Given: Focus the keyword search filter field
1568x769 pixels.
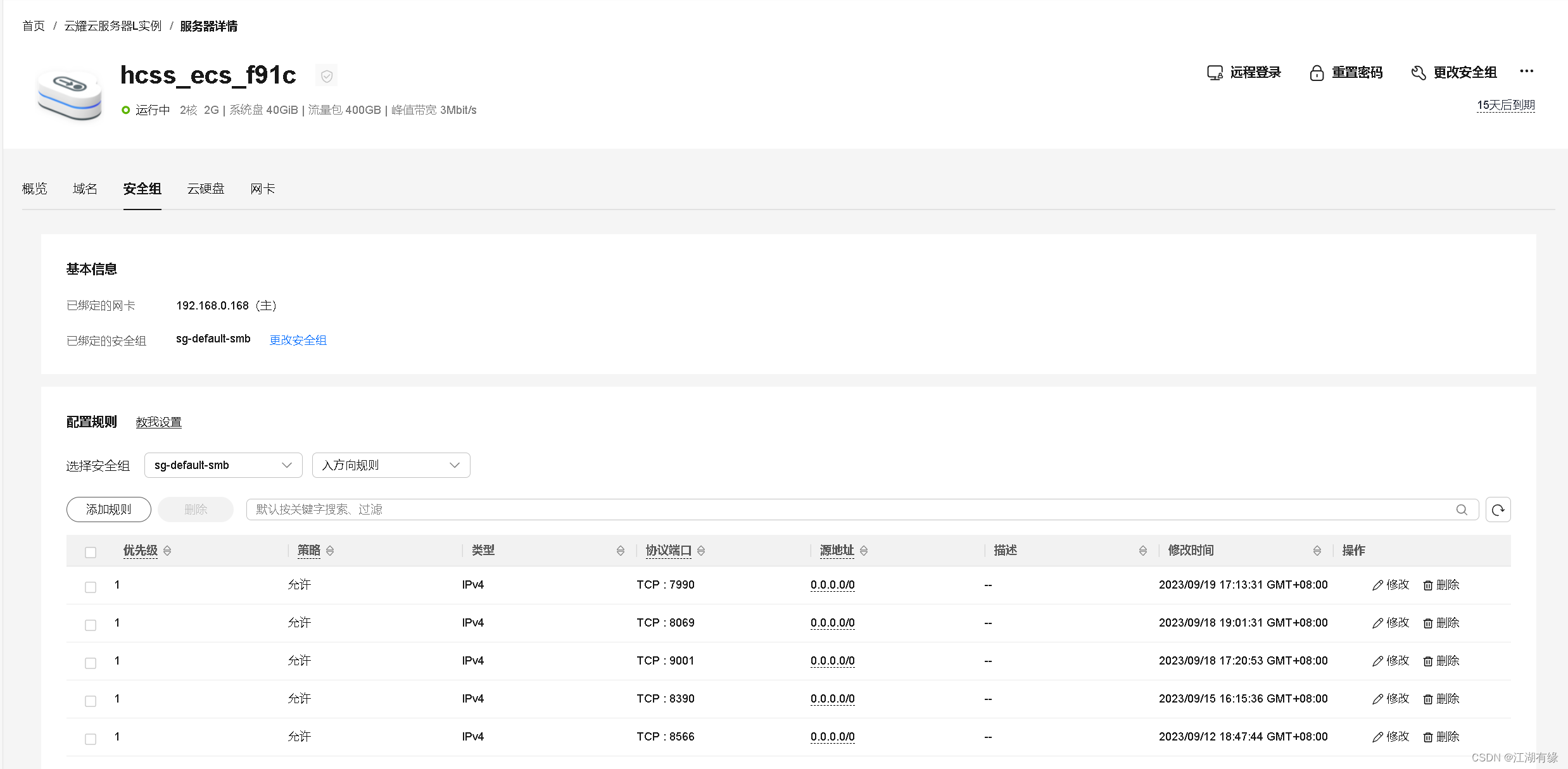Looking at the screenshot, I should tap(849, 510).
